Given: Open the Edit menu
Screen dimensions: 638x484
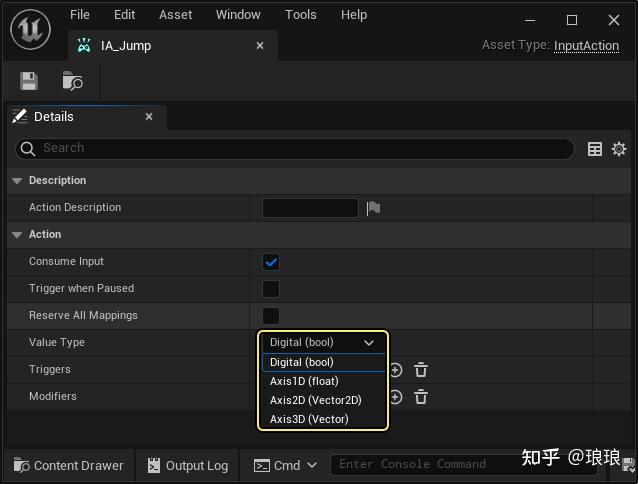Looking at the screenshot, I should coord(125,15).
